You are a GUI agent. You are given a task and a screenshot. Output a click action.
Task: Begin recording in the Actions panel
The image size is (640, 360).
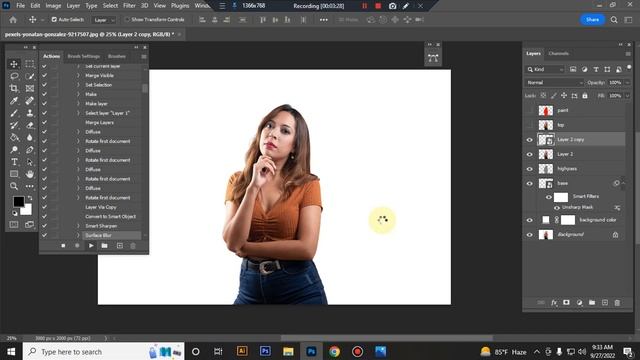click(x=77, y=246)
